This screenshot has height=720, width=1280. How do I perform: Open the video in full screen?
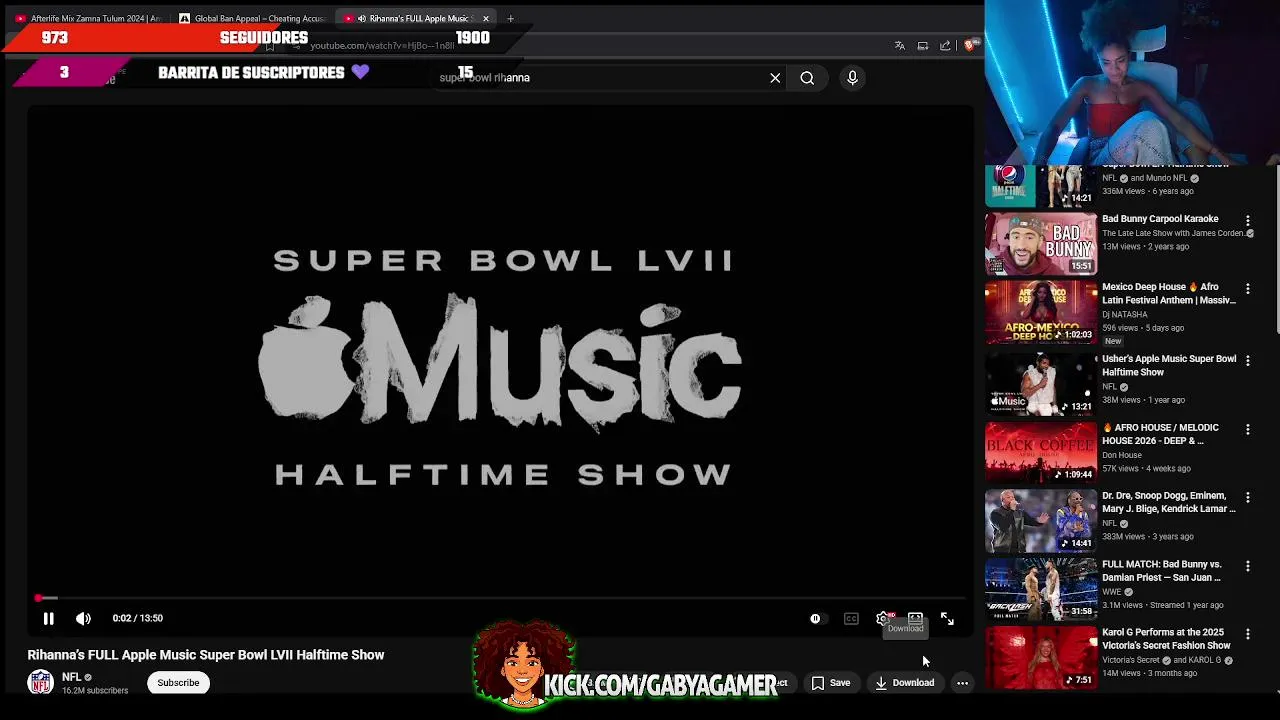pos(947,618)
